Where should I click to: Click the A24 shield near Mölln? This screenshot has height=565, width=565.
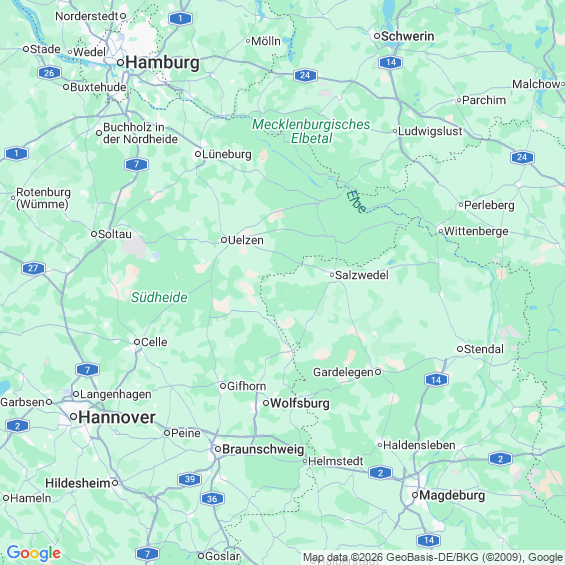(x=305, y=75)
